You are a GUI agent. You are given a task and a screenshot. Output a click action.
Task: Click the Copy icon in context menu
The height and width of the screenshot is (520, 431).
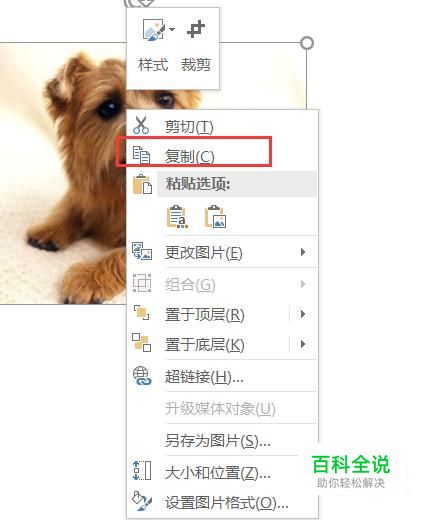[141, 155]
